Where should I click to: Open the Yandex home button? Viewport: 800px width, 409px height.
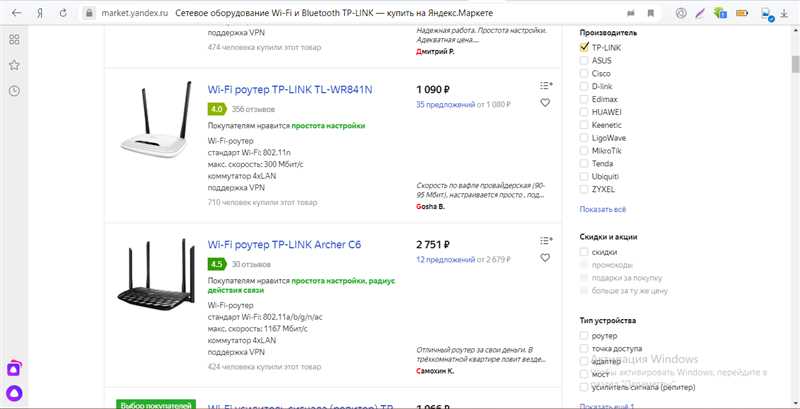coord(40,13)
